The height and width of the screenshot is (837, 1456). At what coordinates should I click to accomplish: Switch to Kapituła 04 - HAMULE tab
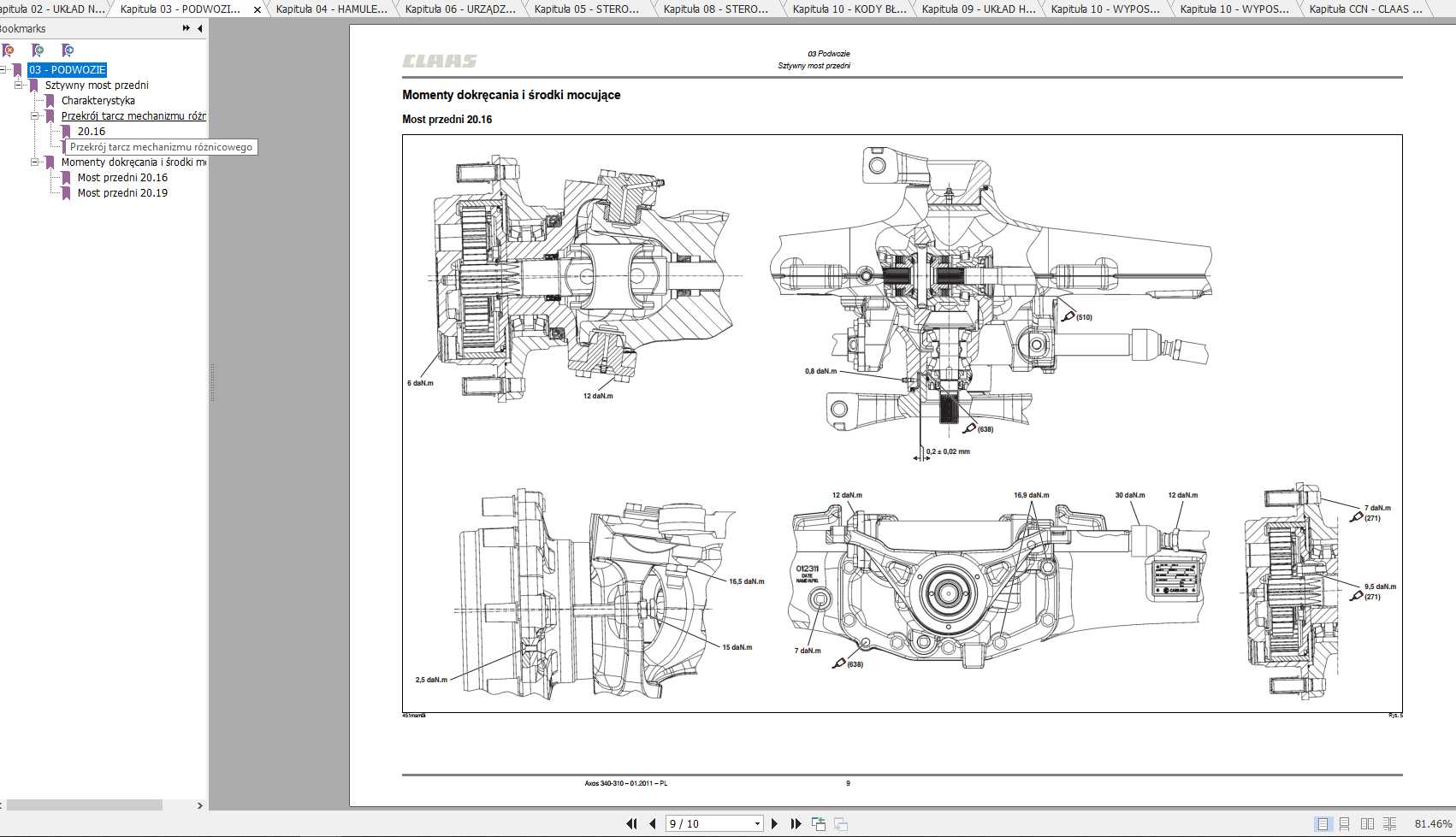330,9
